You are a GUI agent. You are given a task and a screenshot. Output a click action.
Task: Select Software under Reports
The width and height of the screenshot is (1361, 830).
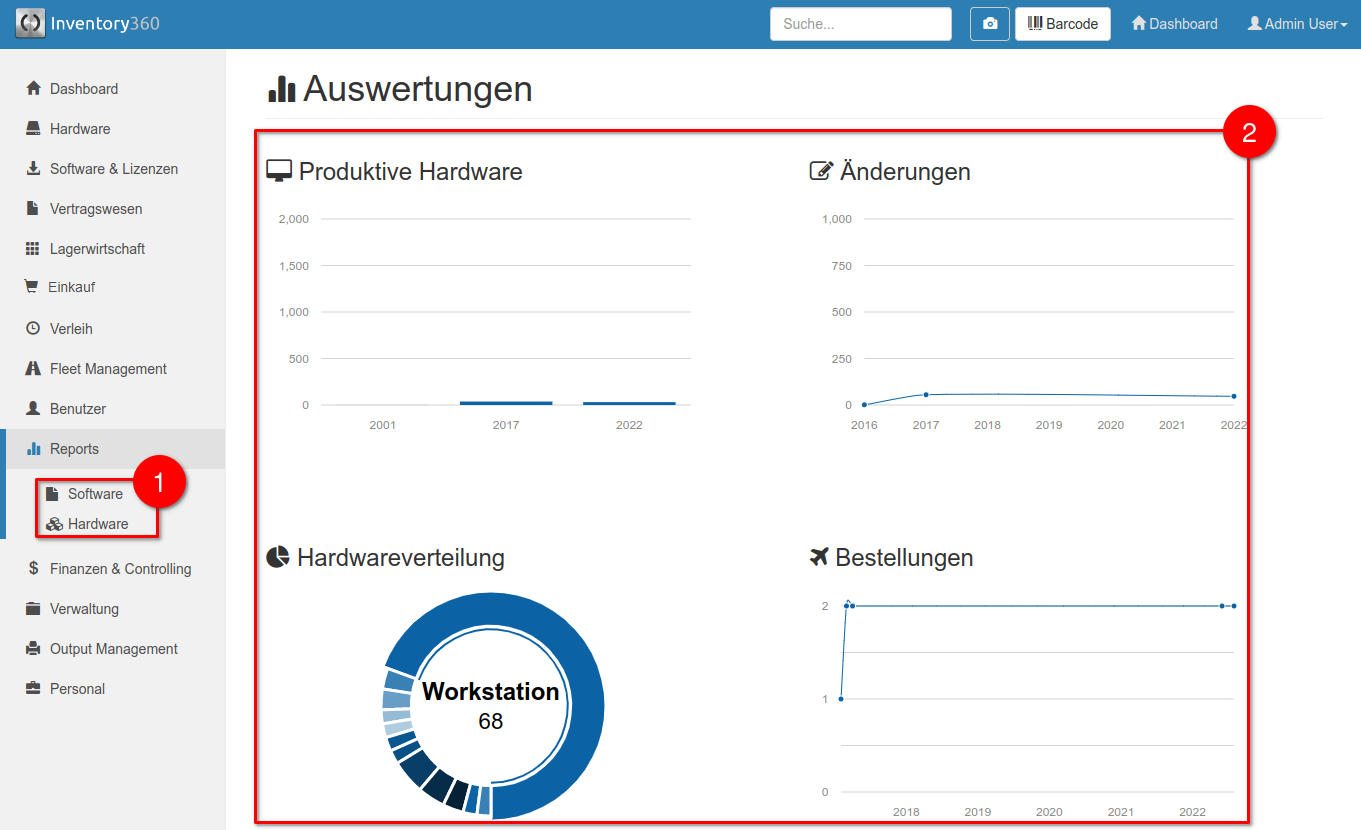(x=98, y=493)
